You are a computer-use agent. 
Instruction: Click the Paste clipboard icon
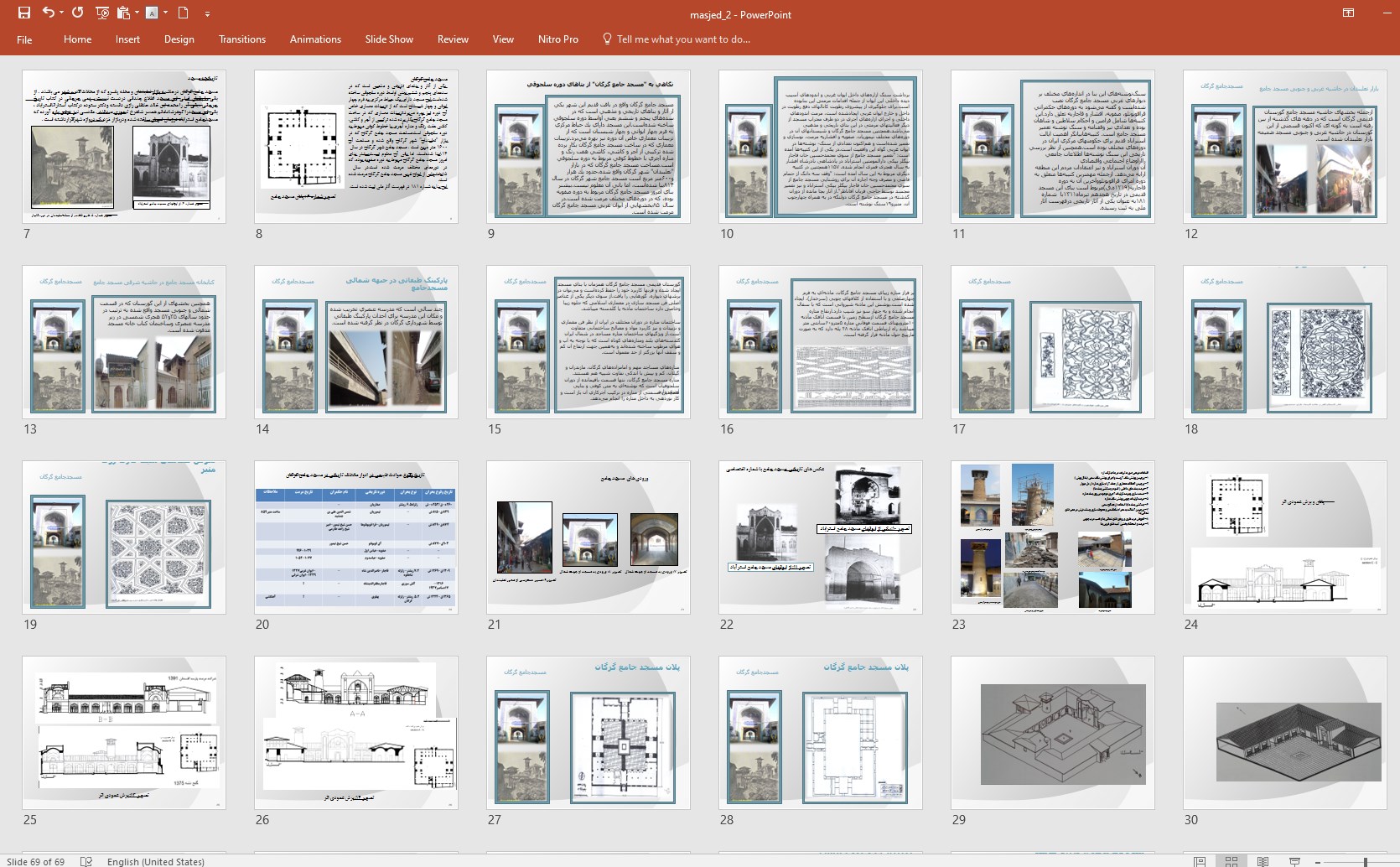(124, 13)
